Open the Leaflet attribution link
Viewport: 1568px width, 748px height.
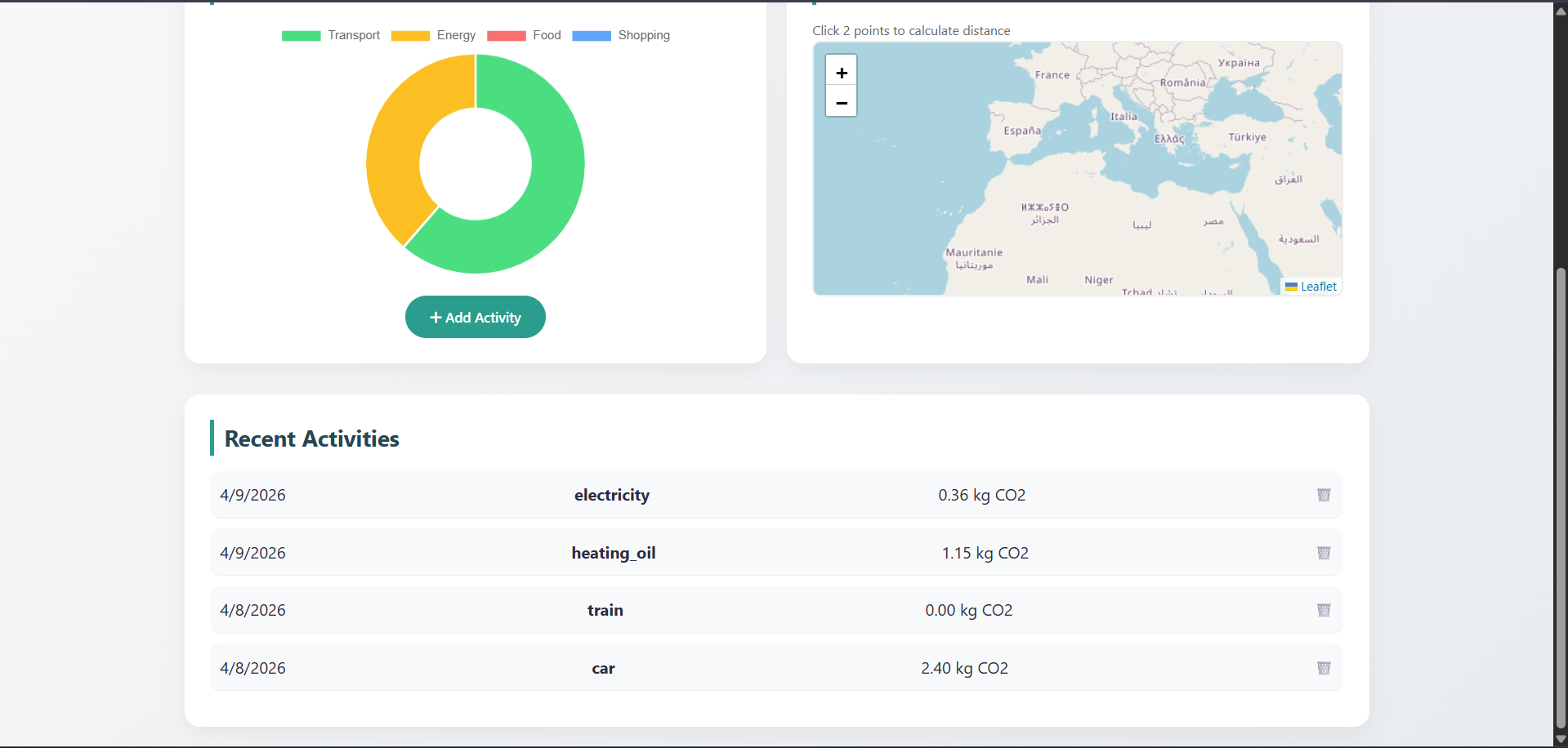pyautogui.click(x=1318, y=287)
